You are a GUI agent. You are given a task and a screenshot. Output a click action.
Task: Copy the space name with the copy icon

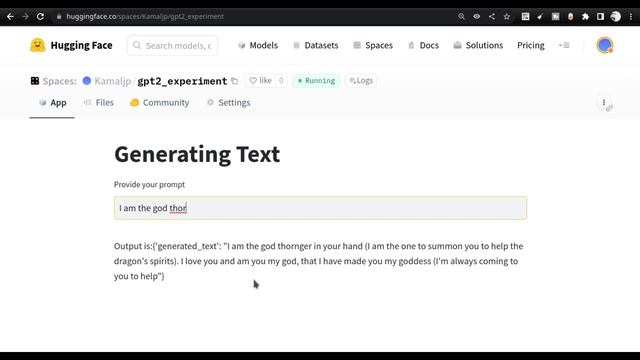click(x=234, y=81)
